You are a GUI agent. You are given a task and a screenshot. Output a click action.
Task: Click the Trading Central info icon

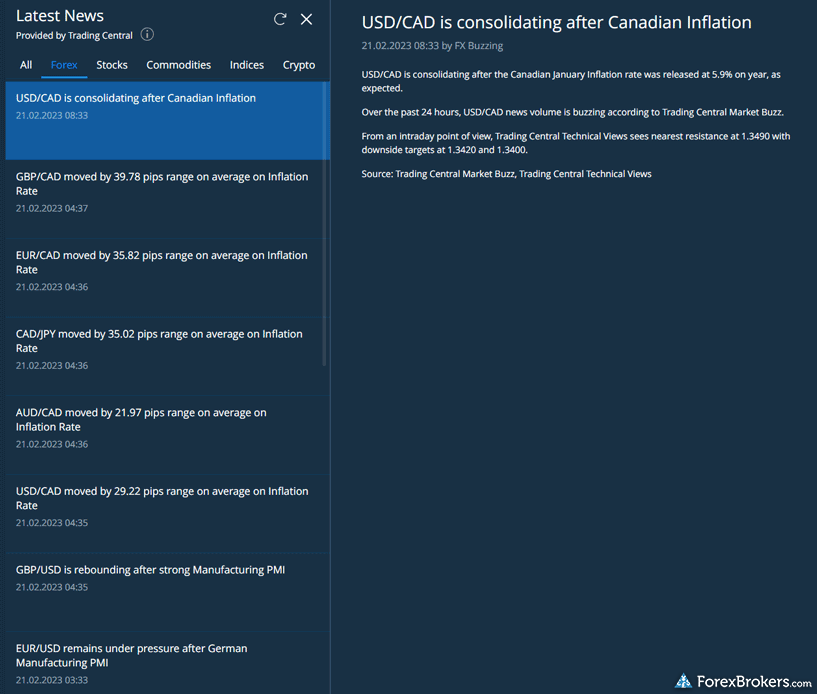(147, 35)
